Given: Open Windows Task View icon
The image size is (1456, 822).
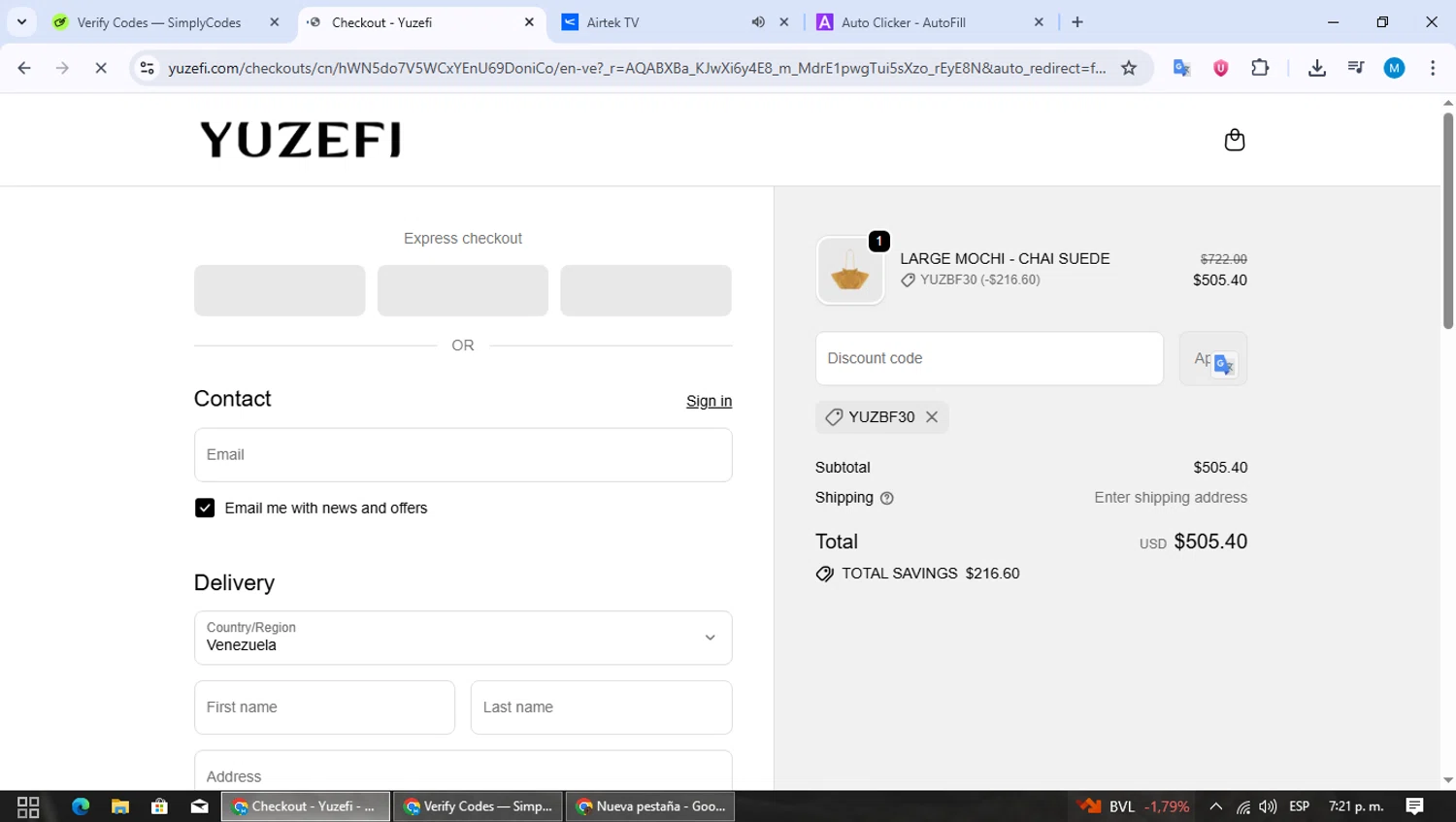Looking at the screenshot, I should pos(28,806).
